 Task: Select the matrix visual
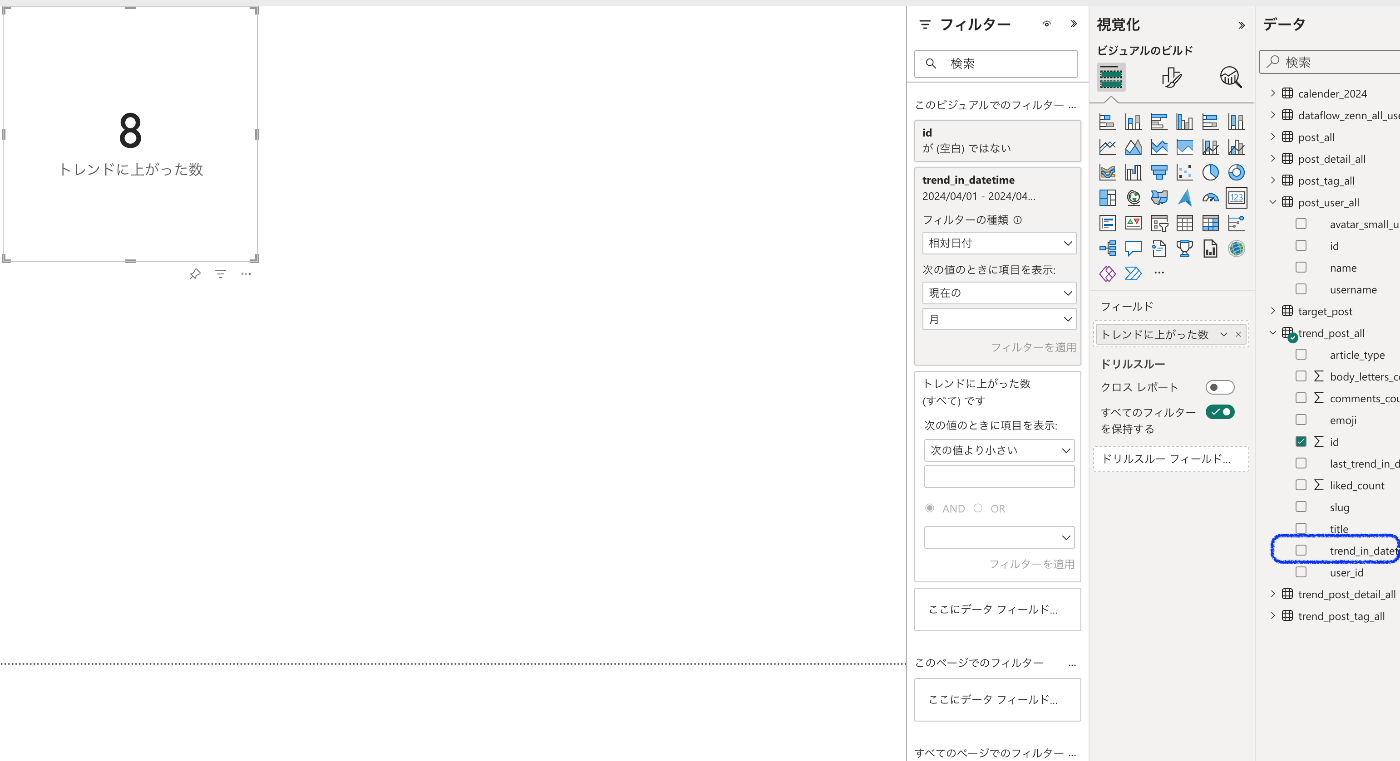[x=1211, y=222]
